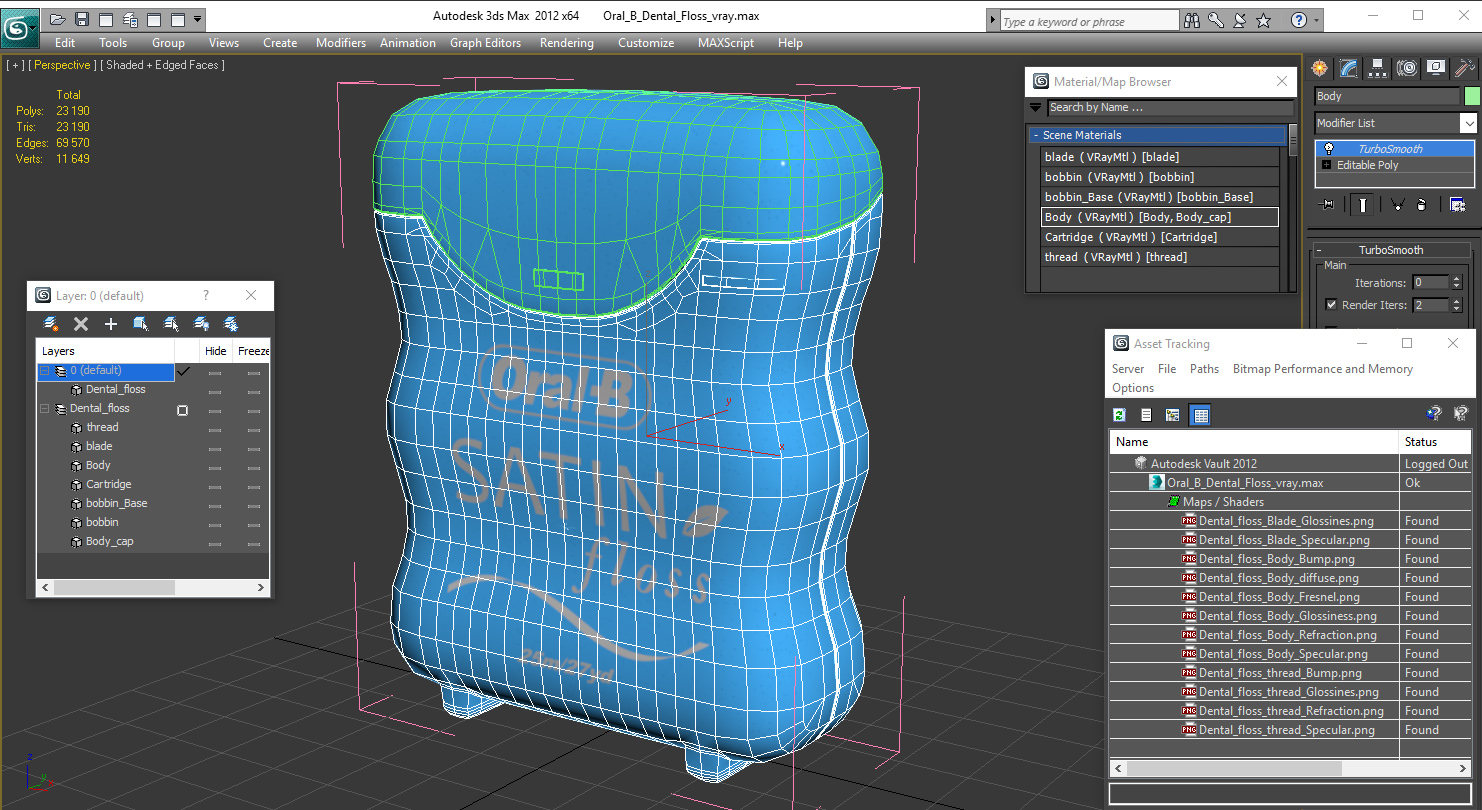Click Hide/Unhide All Layers icon
The image size is (1482, 810).
pyautogui.click(x=201, y=324)
